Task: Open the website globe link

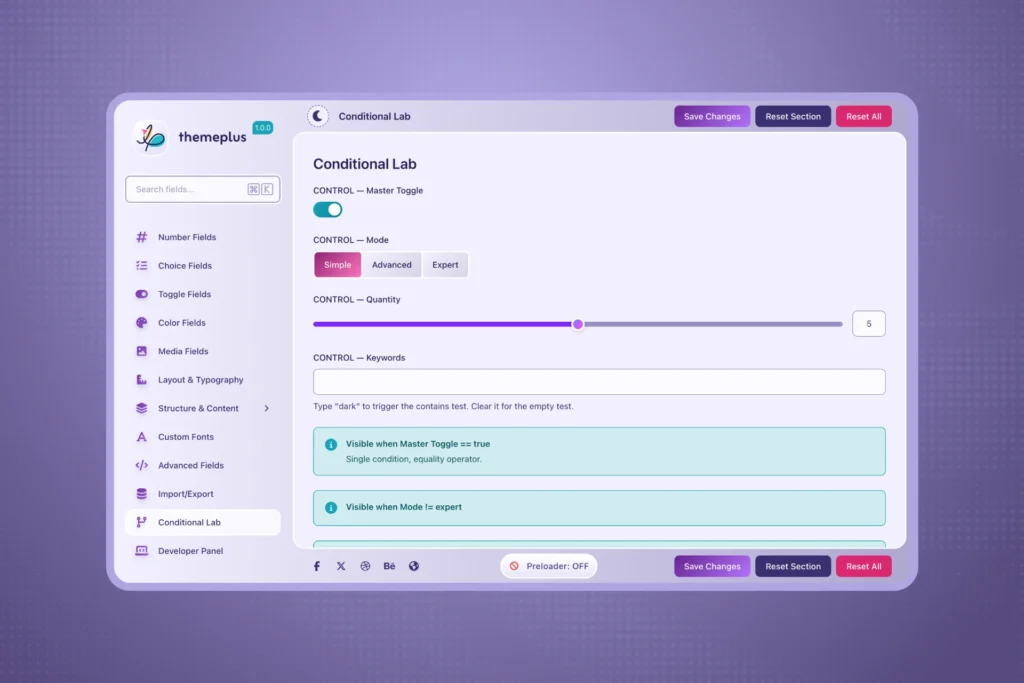Action: click(x=414, y=566)
